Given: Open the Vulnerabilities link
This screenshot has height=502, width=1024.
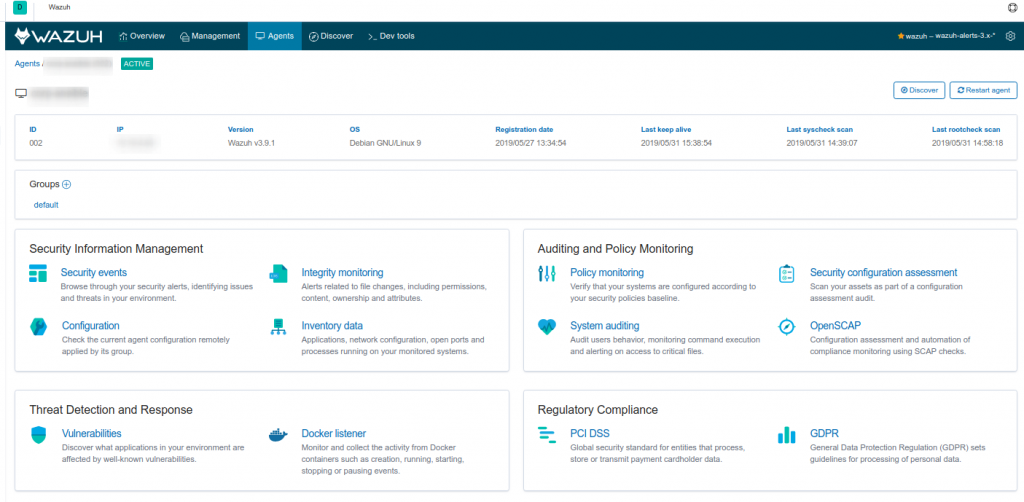Looking at the screenshot, I should coord(91,433).
